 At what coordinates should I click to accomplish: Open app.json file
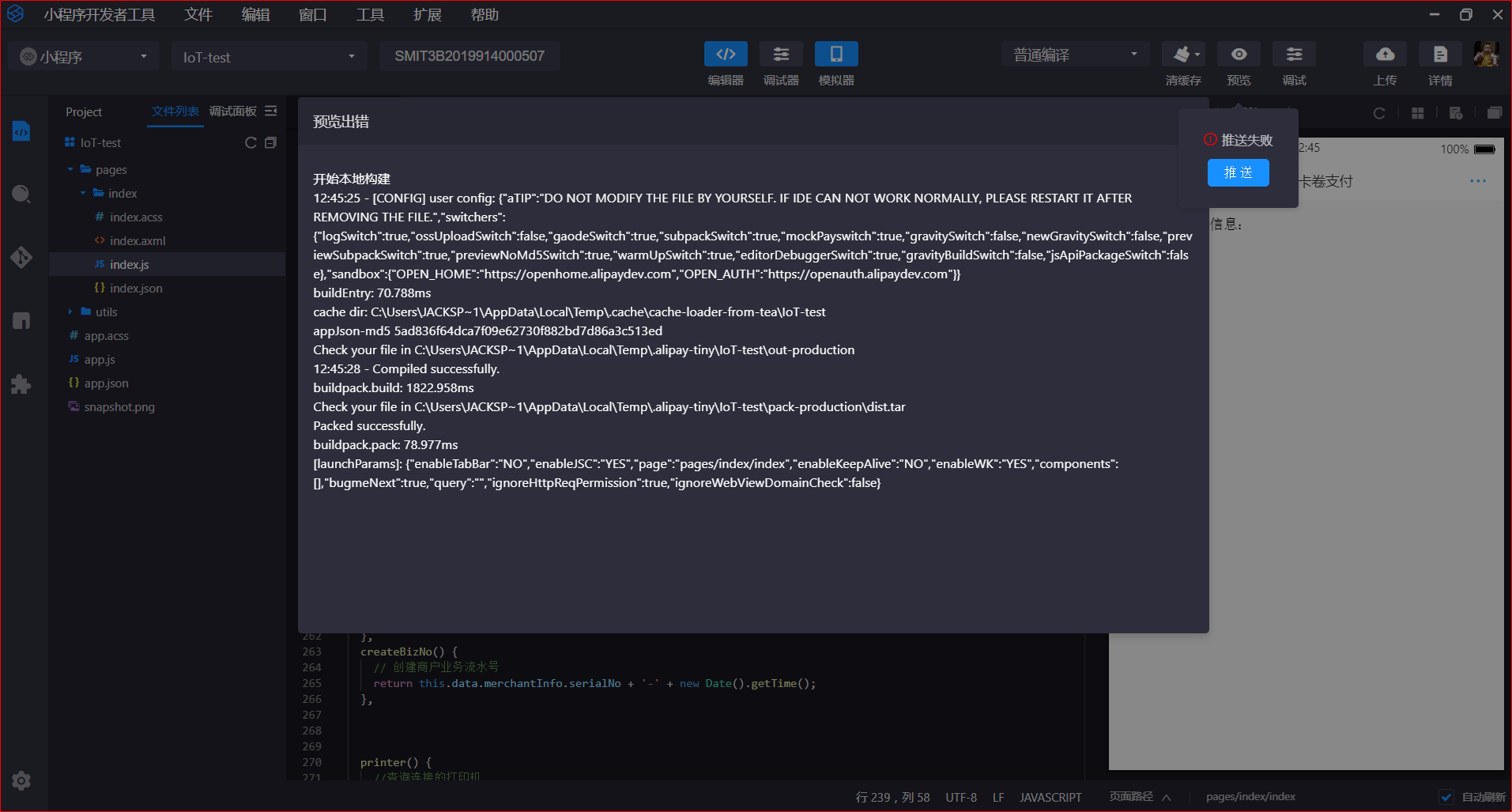(x=106, y=383)
